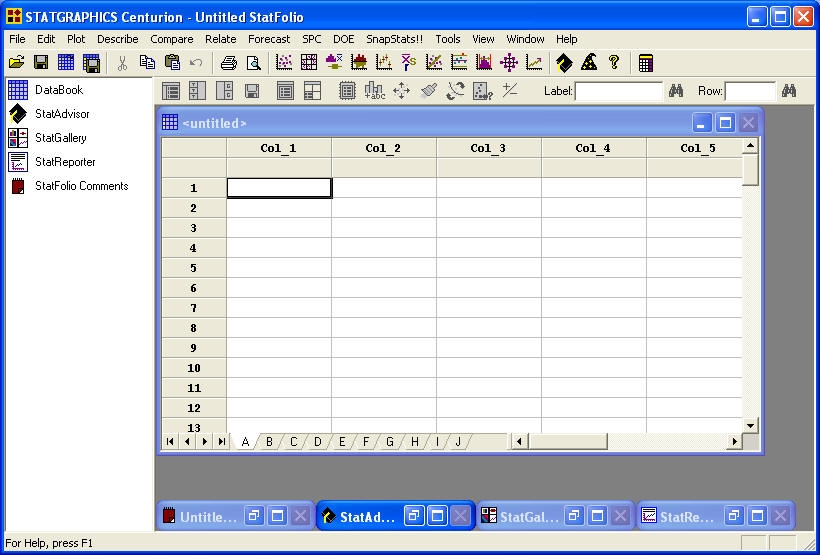Launch the StatWizard wizard hat icon
Screen dimensions: 820x555
[x=589, y=63]
